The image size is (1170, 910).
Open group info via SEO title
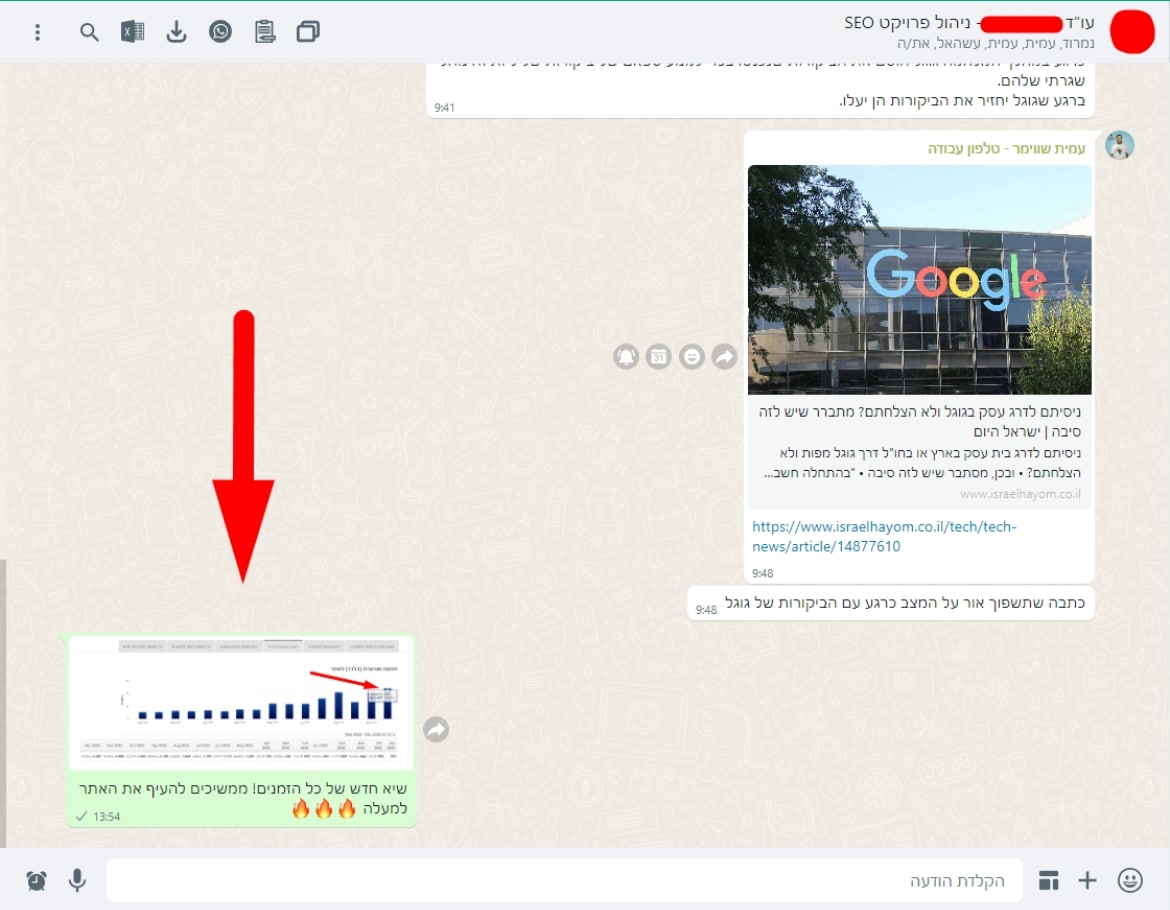click(x=969, y=22)
